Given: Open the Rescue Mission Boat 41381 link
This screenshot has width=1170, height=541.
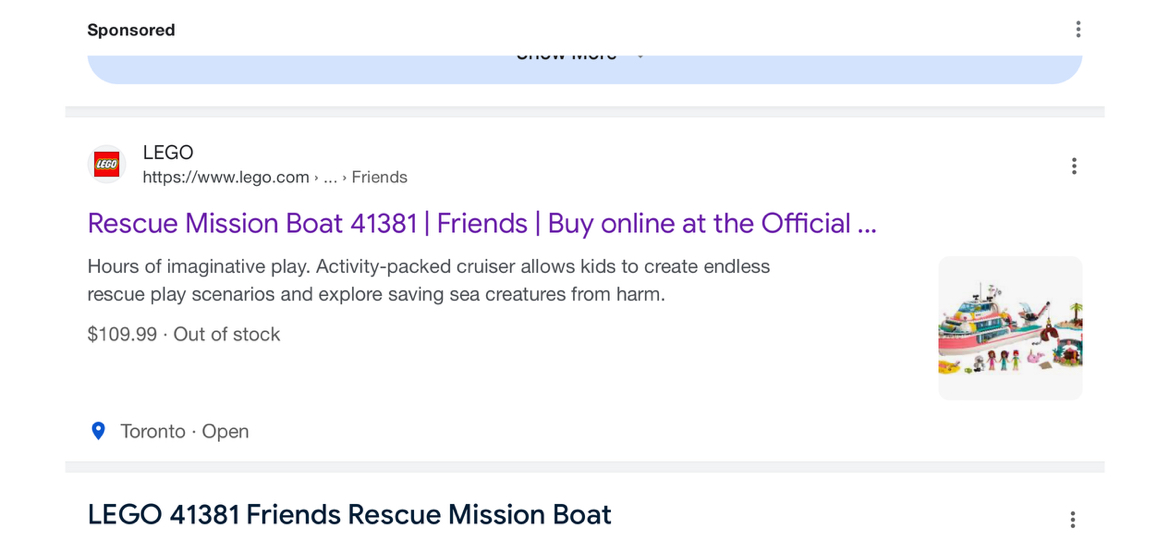Looking at the screenshot, I should pyautogui.click(x=481, y=223).
